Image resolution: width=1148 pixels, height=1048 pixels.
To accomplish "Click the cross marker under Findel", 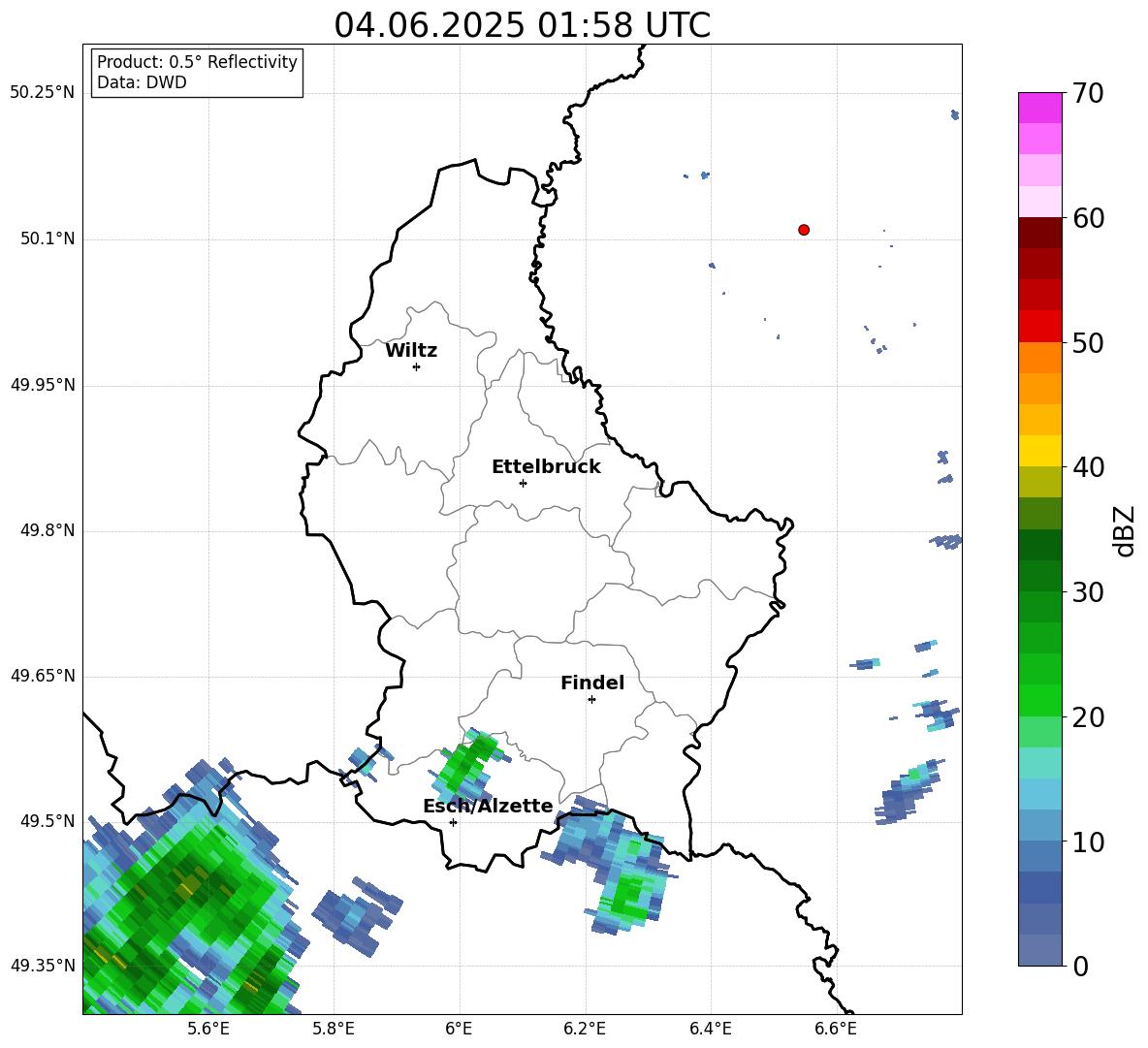I will (591, 700).
